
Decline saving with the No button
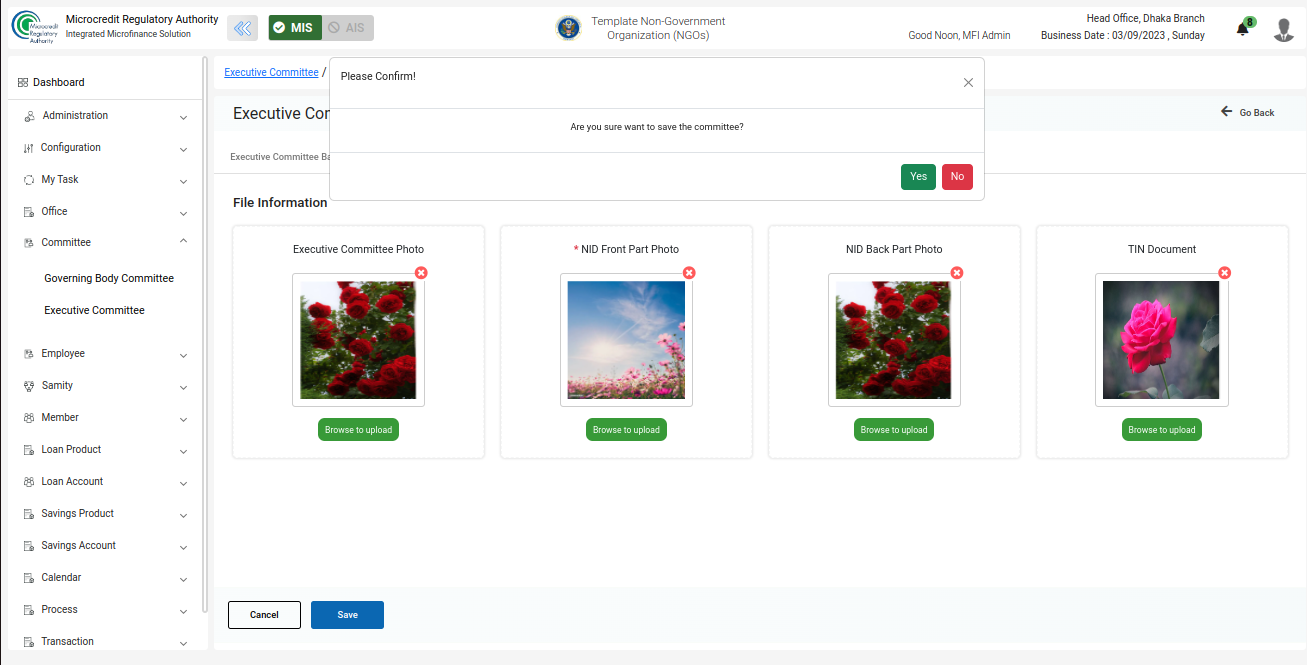tap(957, 177)
